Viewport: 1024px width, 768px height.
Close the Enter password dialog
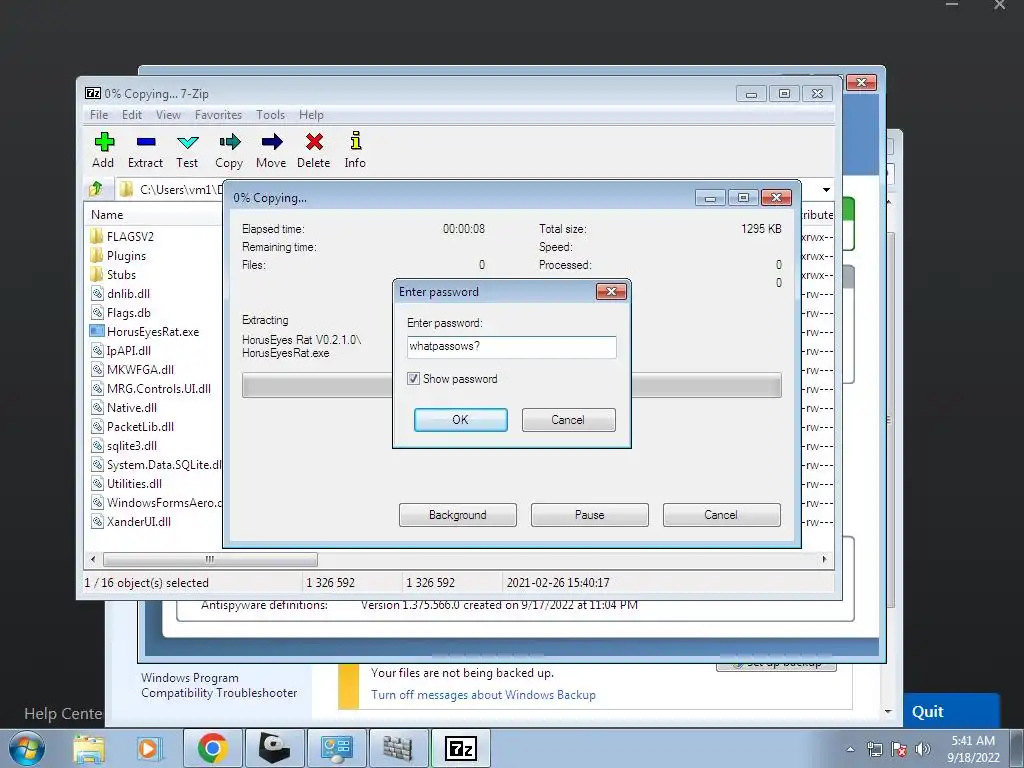(611, 291)
